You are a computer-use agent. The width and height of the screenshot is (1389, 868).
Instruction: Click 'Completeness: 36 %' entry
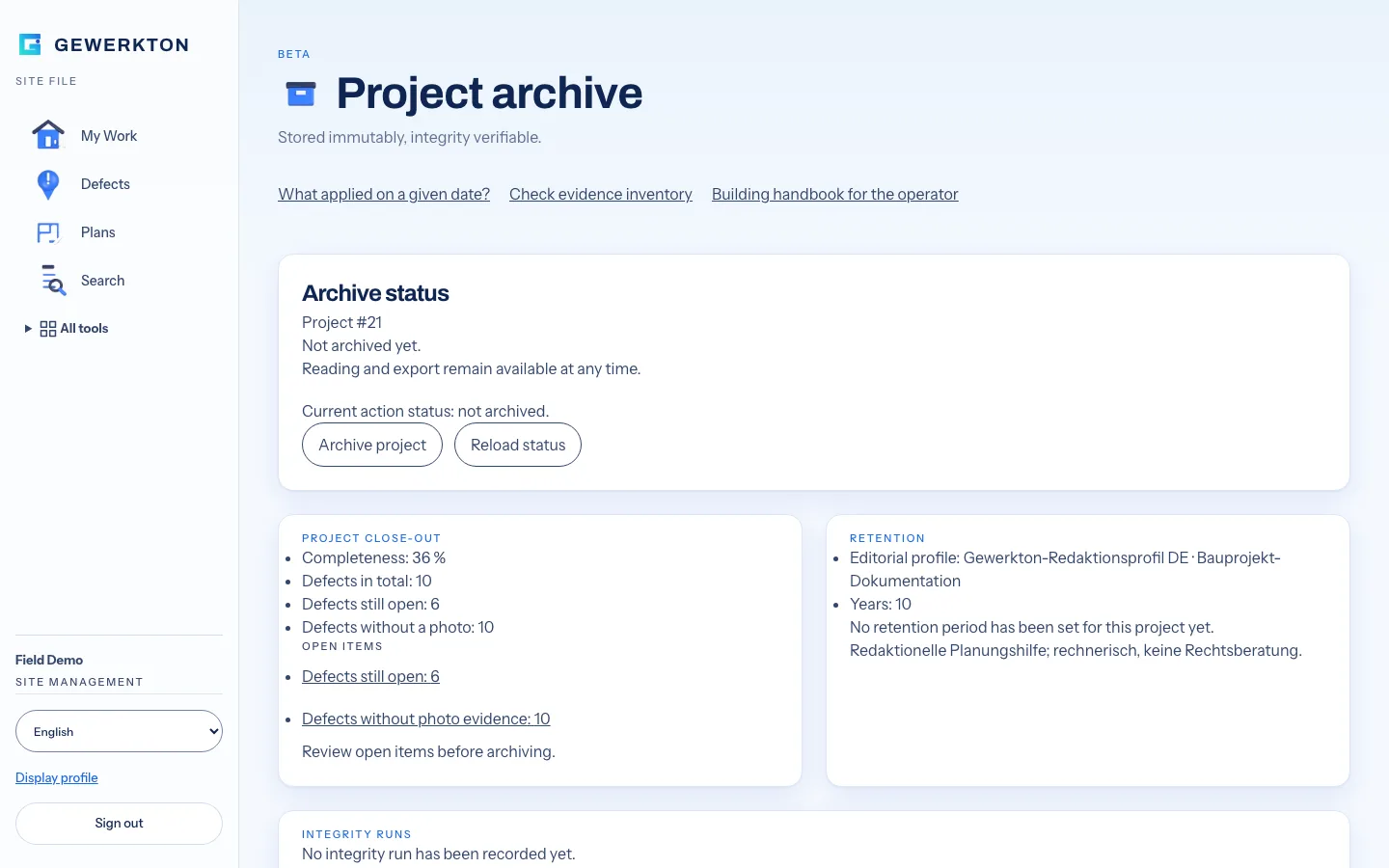click(x=374, y=557)
